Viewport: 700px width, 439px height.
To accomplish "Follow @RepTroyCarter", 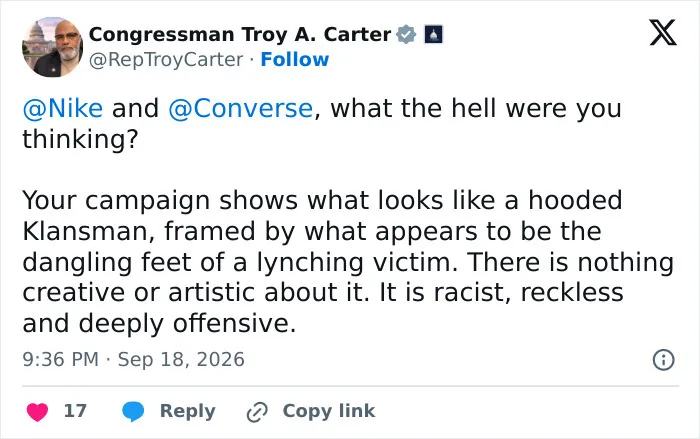I will [295, 59].
